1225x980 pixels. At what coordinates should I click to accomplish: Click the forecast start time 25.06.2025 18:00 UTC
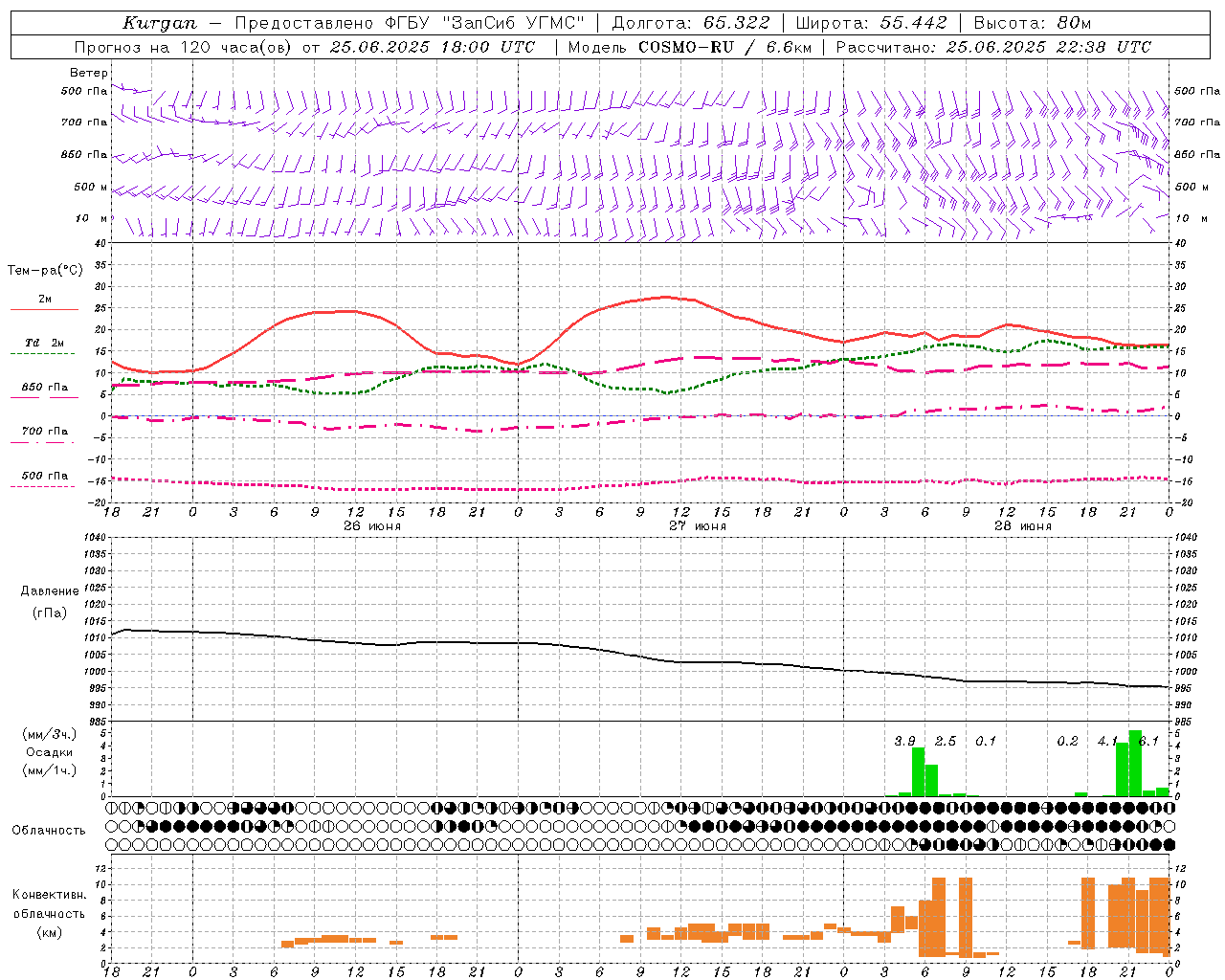pyautogui.click(x=432, y=47)
